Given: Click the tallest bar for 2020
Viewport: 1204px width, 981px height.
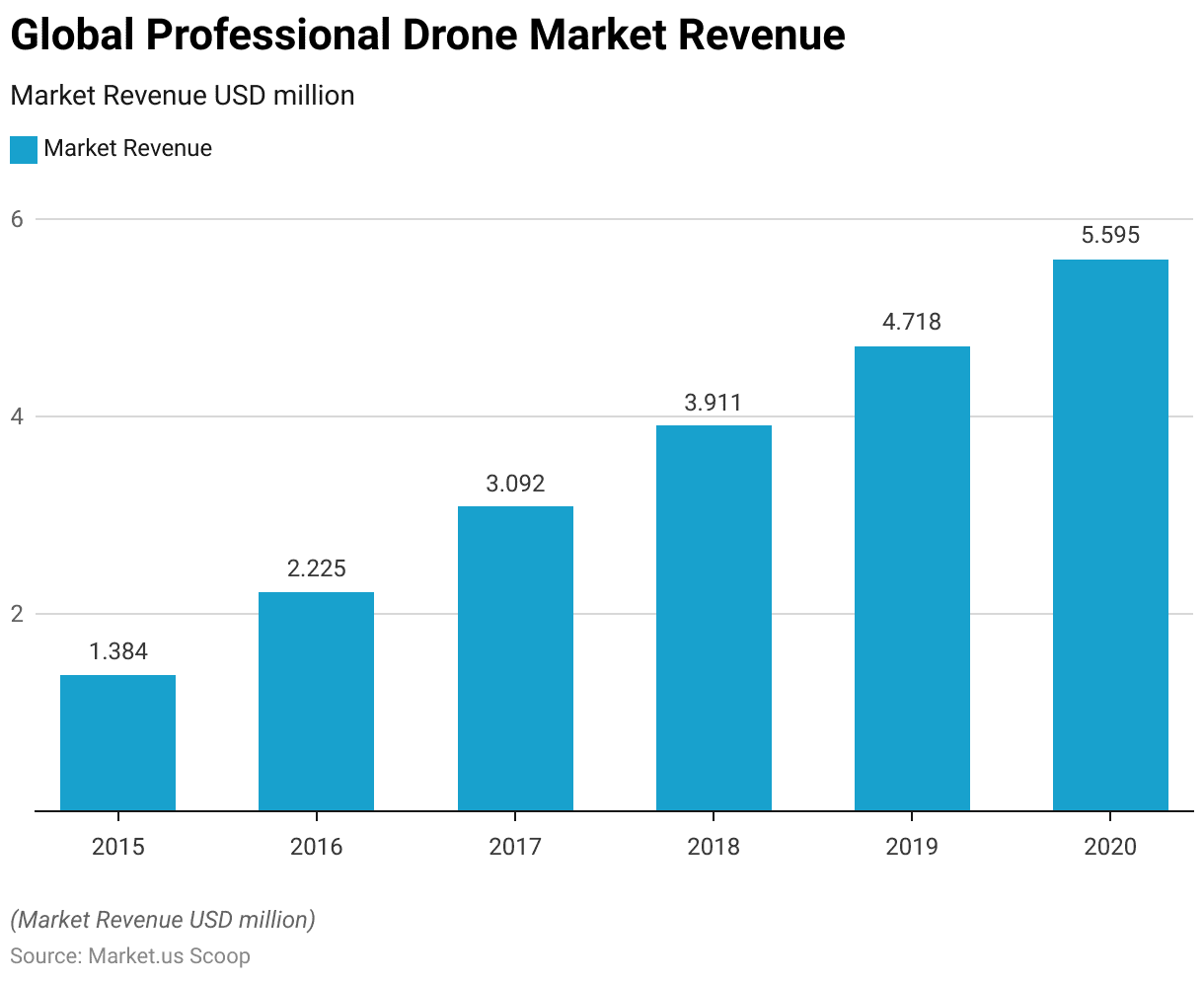Looking at the screenshot, I should coord(1110,535).
